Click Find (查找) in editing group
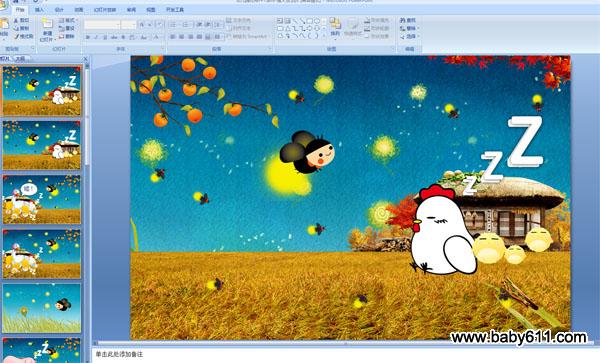The width and height of the screenshot is (600, 363). [x=408, y=20]
